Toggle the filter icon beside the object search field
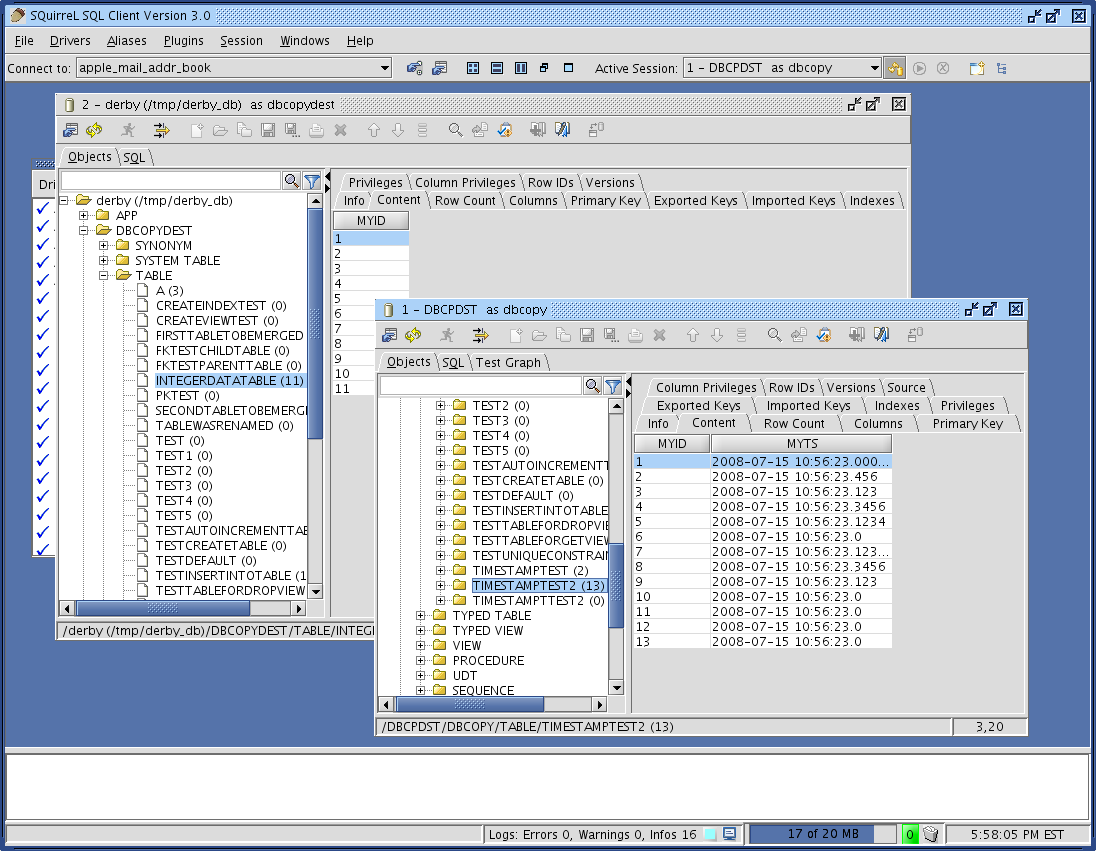The width and height of the screenshot is (1096, 851). 613,385
